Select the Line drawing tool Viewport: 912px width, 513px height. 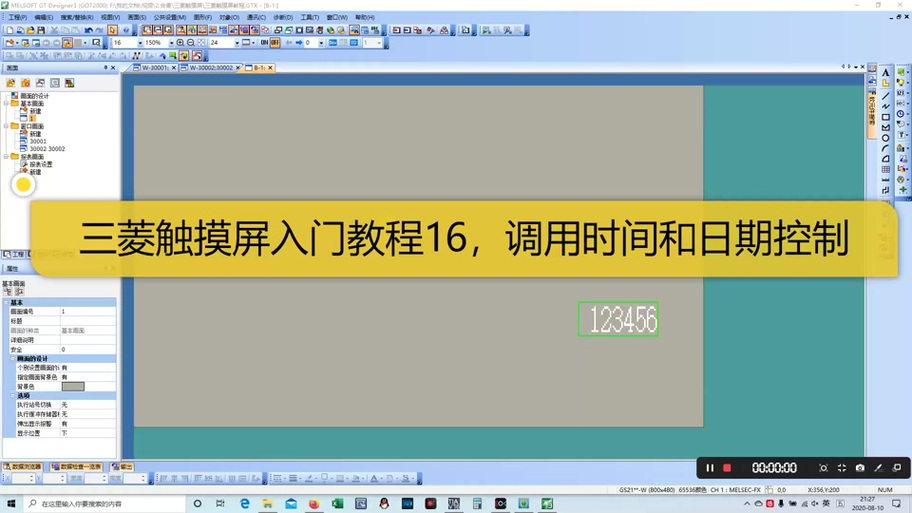coord(885,95)
